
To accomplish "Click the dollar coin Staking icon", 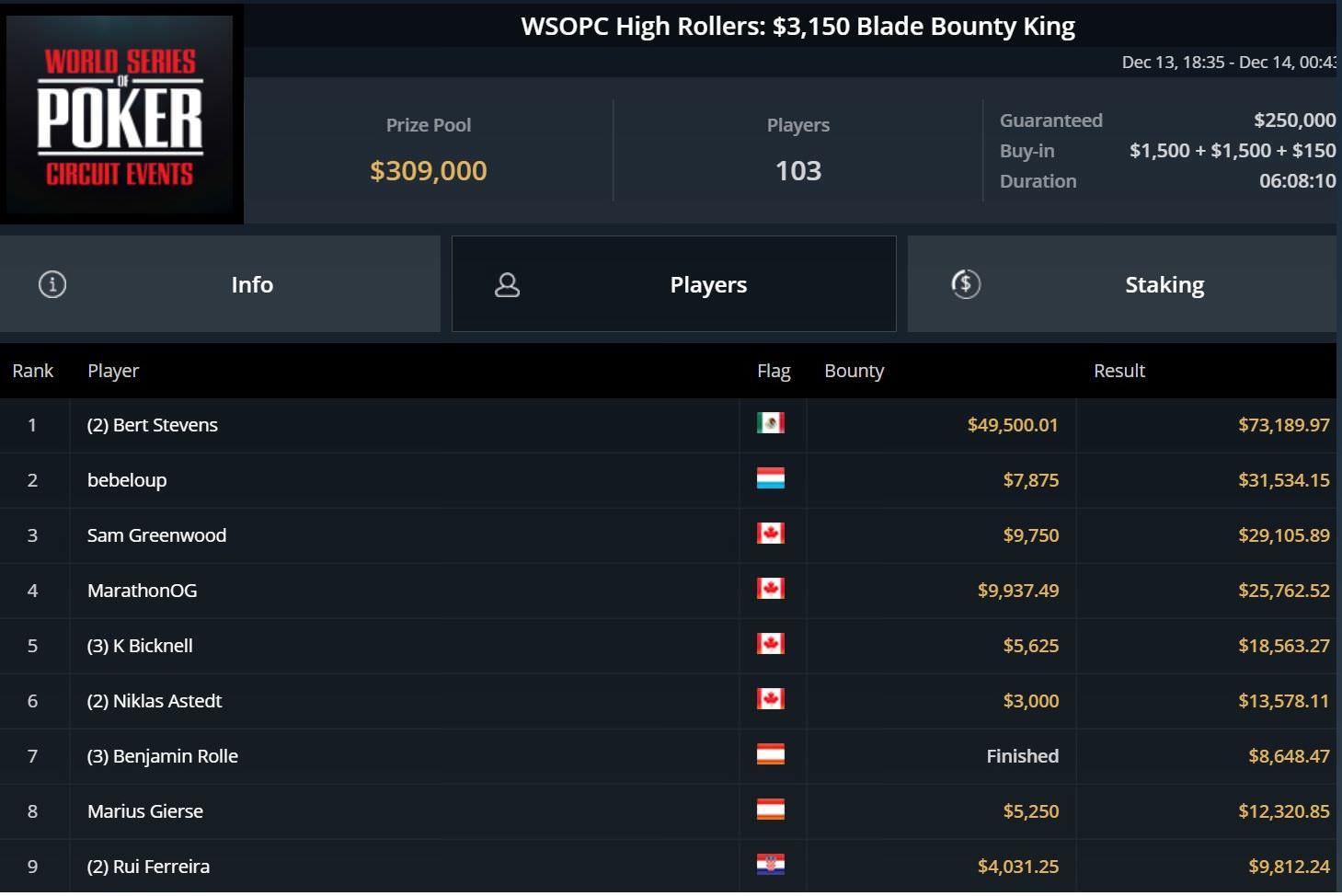I will coord(966,283).
